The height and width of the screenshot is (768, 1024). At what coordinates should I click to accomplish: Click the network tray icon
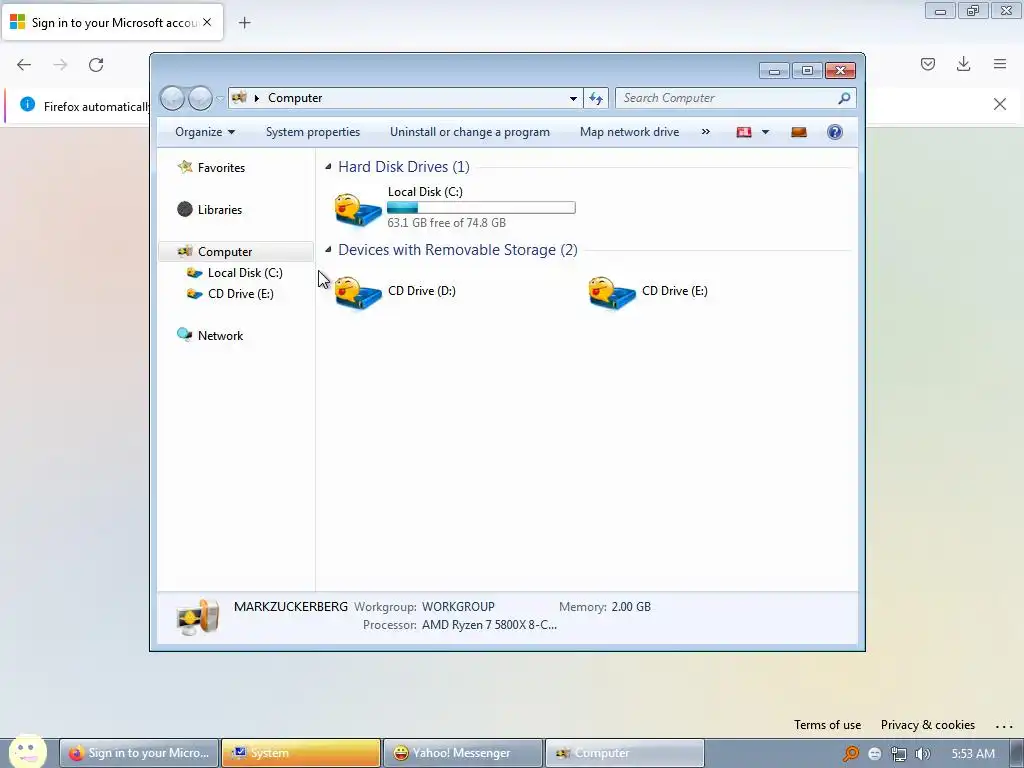[899, 754]
